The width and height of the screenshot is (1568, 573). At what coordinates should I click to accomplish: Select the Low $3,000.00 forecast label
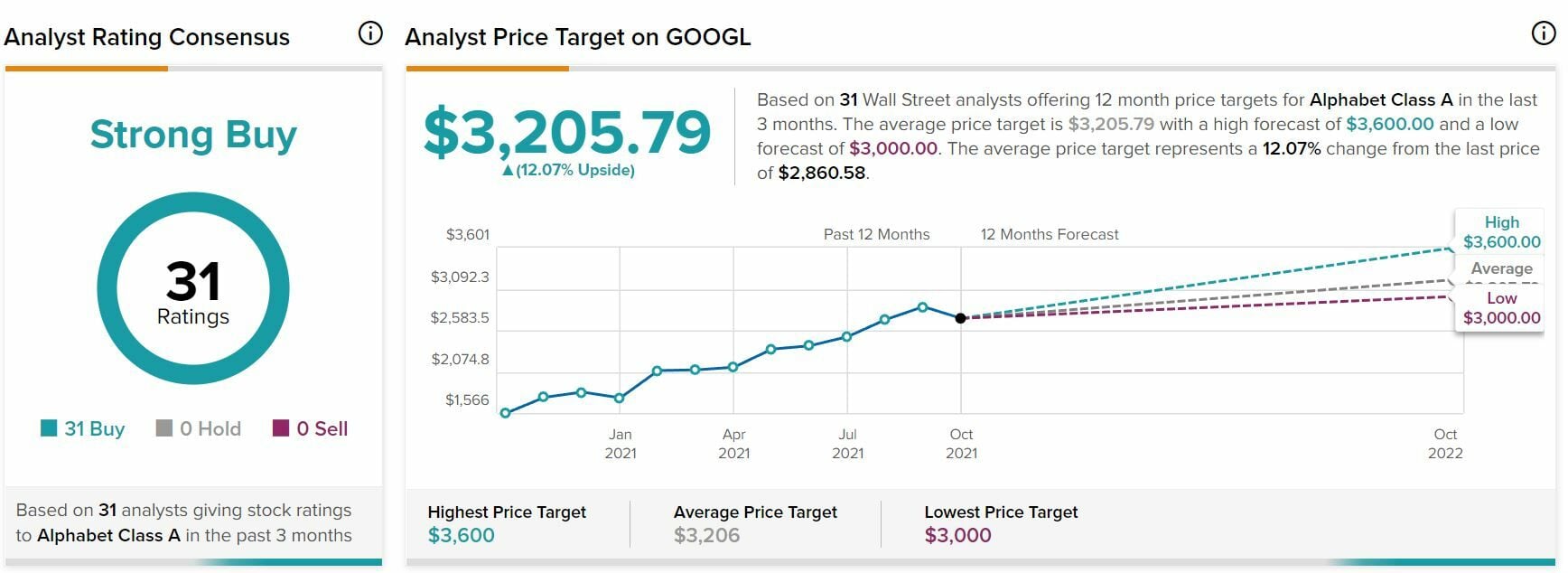click(x=1501, y=308)
